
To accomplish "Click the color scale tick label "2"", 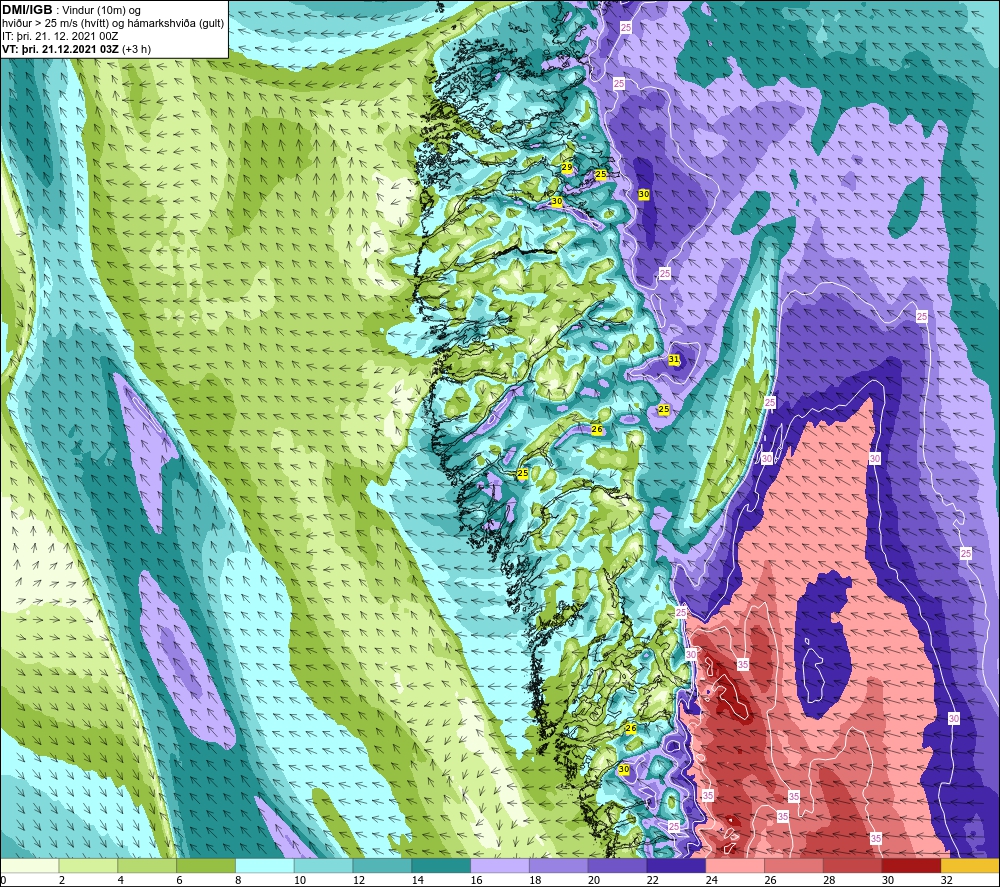I will click(62, 880).
